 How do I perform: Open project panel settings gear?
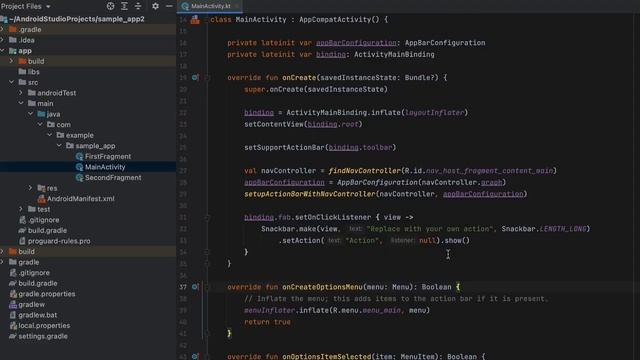tap(155, 6)
